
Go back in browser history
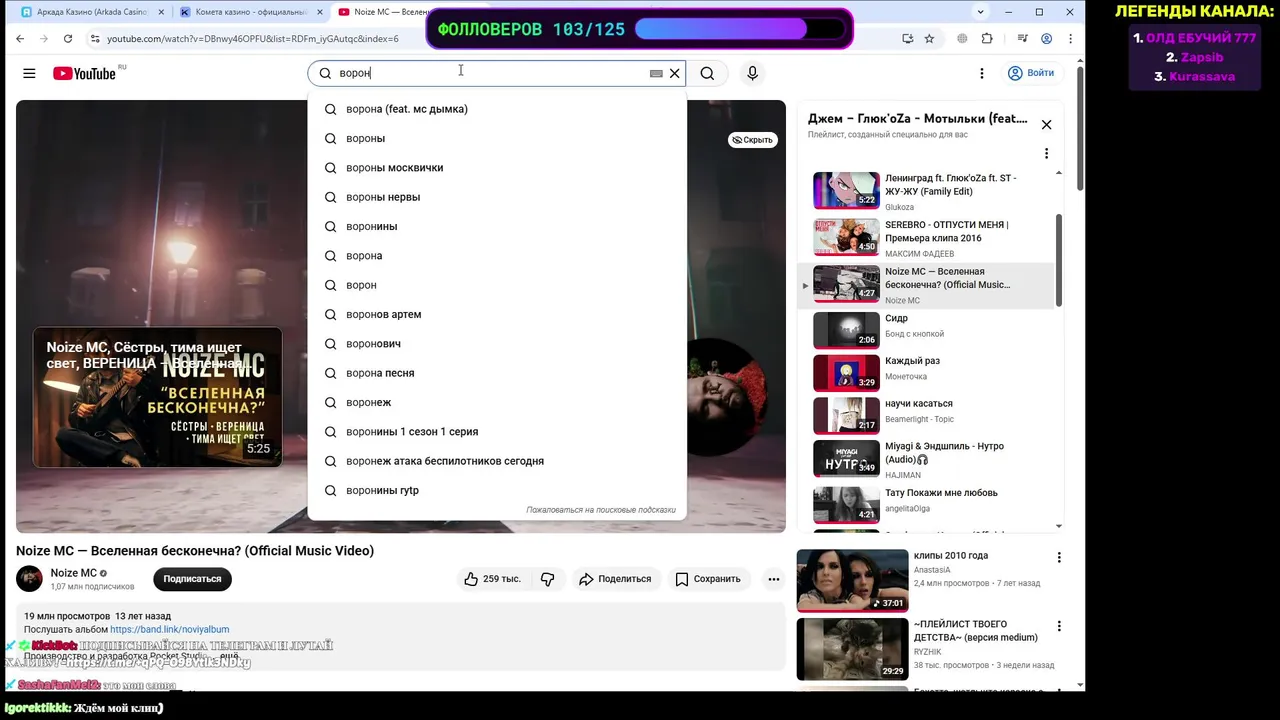(x=20, y=39)
